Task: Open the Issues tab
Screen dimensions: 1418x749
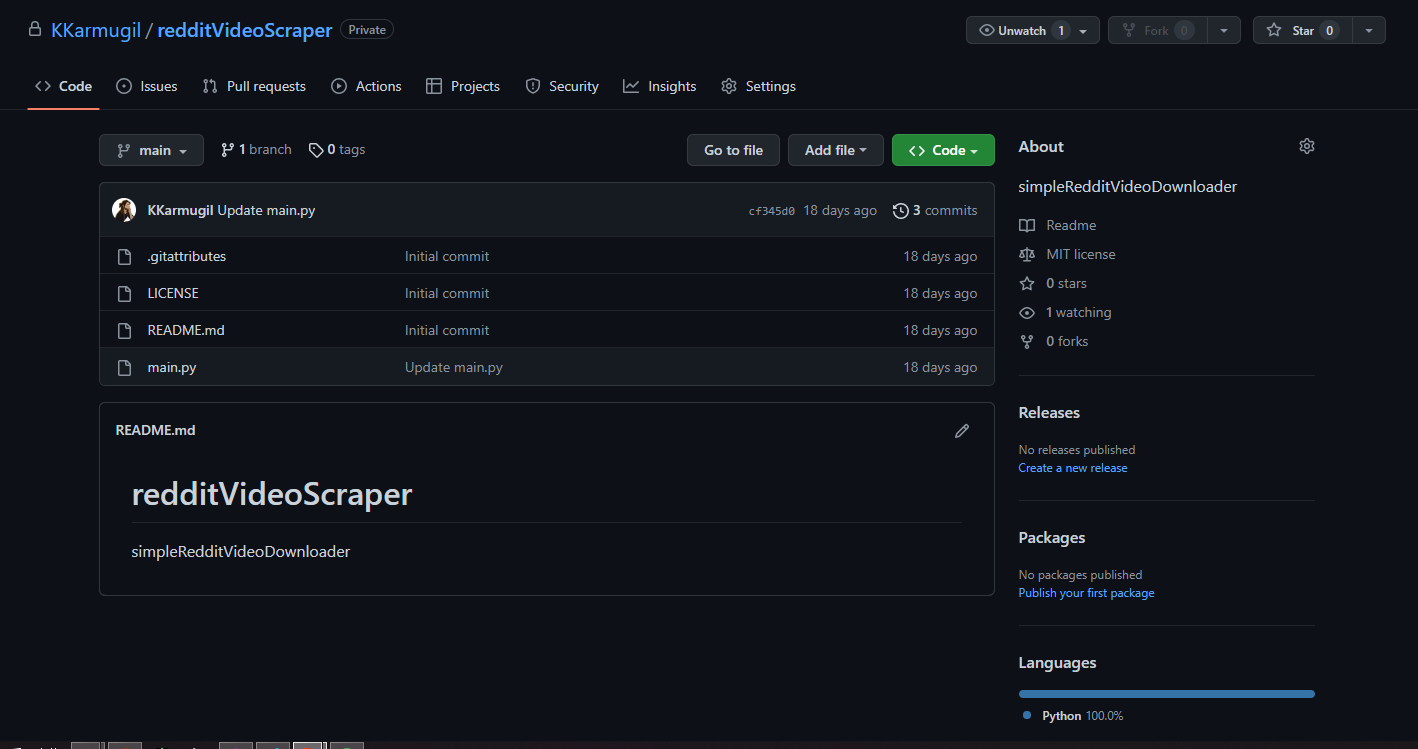Action: [x=147, y=86]
